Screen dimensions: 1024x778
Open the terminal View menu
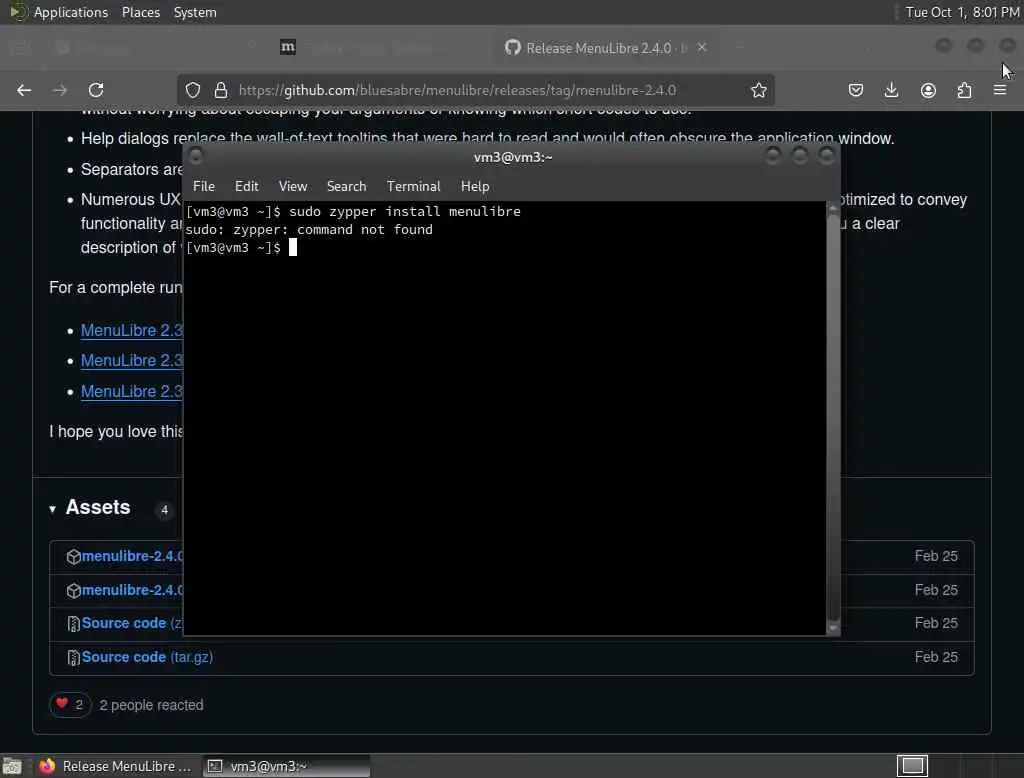pos(293,186)
